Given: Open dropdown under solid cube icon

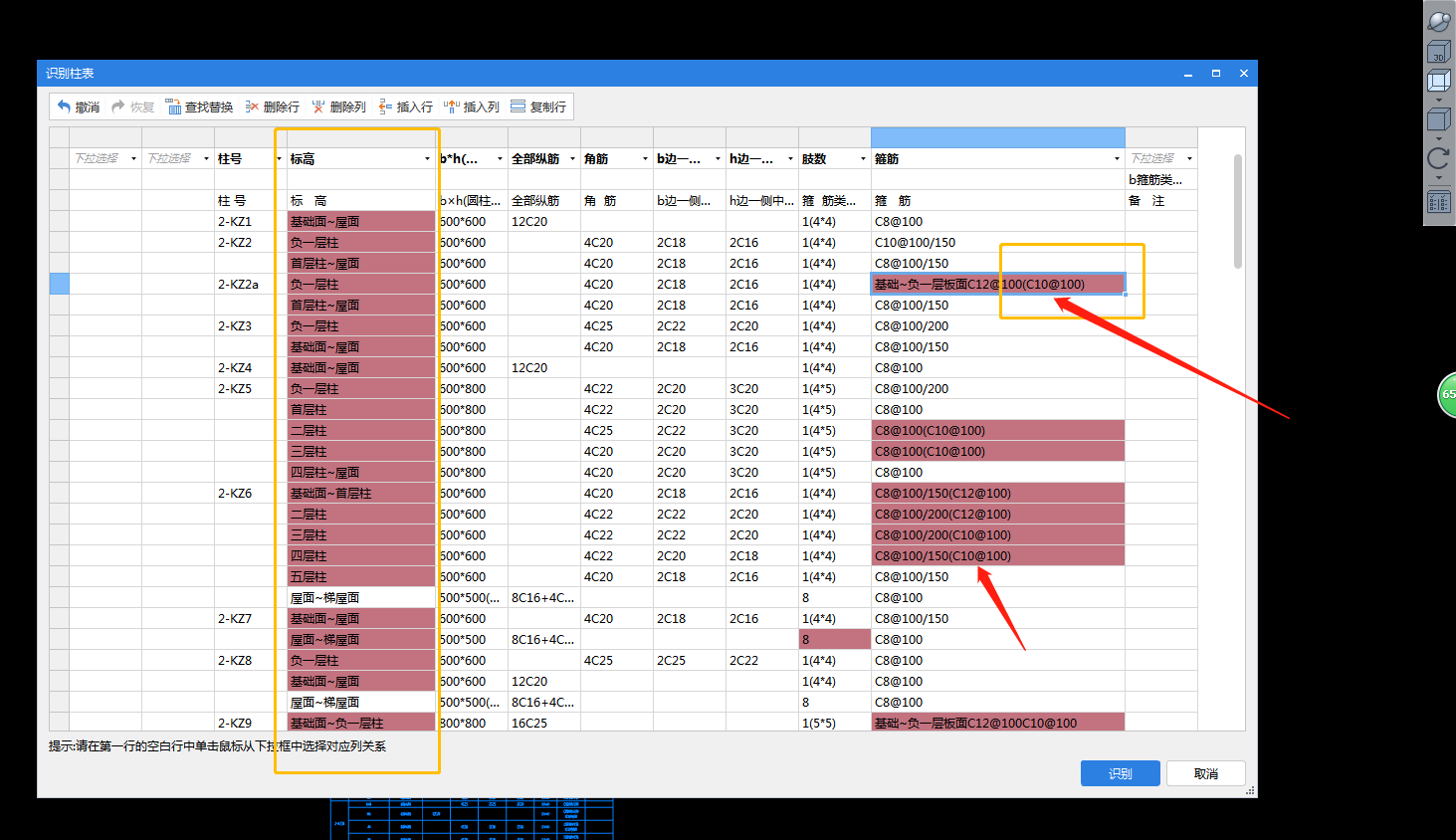Looking at the screenshot, I should click(1439, 139).
